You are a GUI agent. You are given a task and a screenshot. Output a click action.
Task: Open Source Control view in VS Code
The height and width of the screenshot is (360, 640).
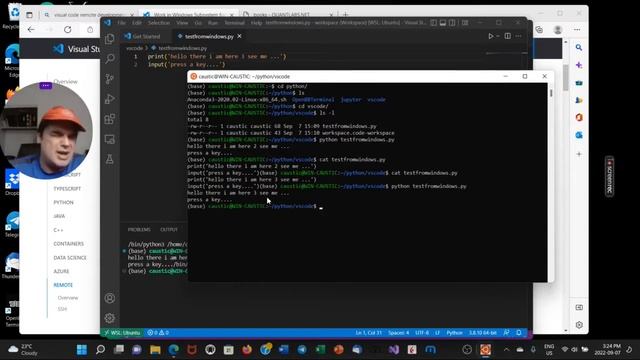[x=109, y=79]
